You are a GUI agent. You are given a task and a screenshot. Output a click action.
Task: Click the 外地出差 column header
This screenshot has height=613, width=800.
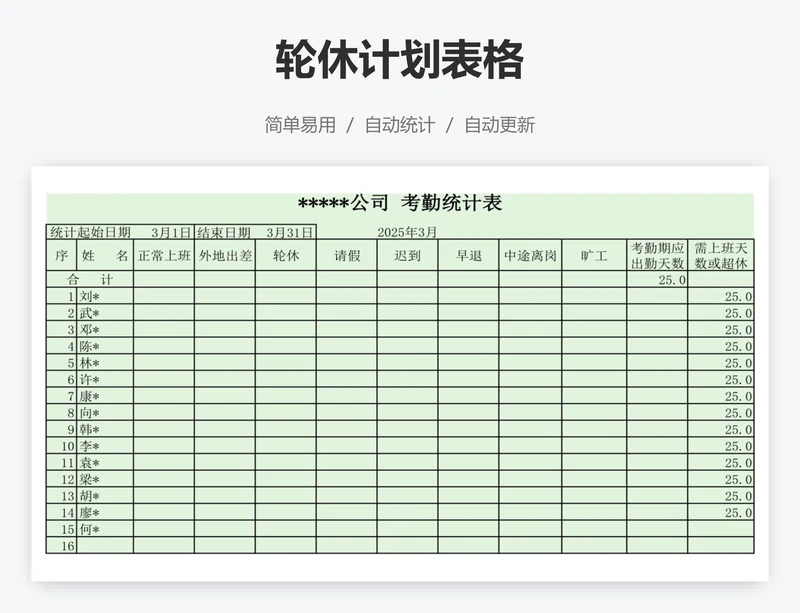point(225,255)
